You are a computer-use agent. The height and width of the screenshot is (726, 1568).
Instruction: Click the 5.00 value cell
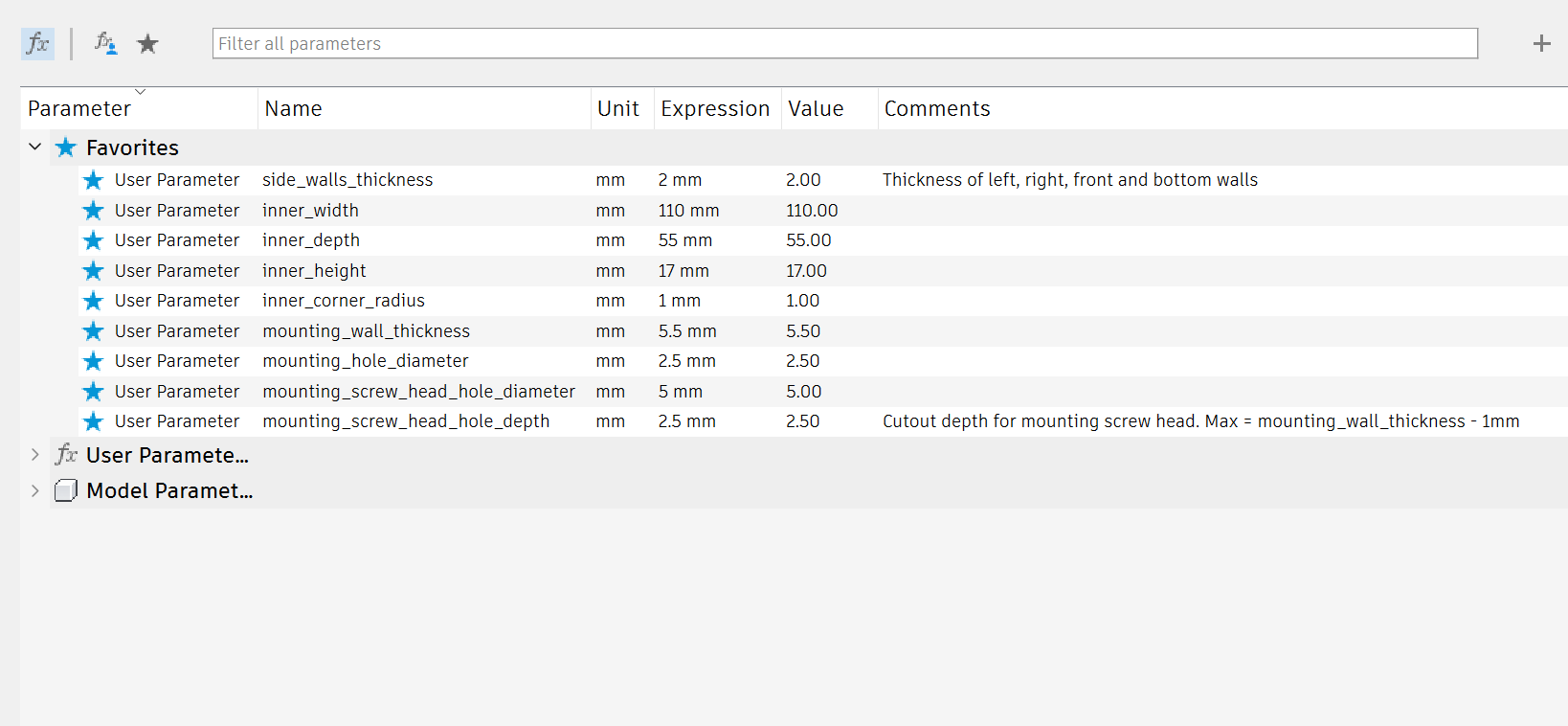click(x=804, y=391)
